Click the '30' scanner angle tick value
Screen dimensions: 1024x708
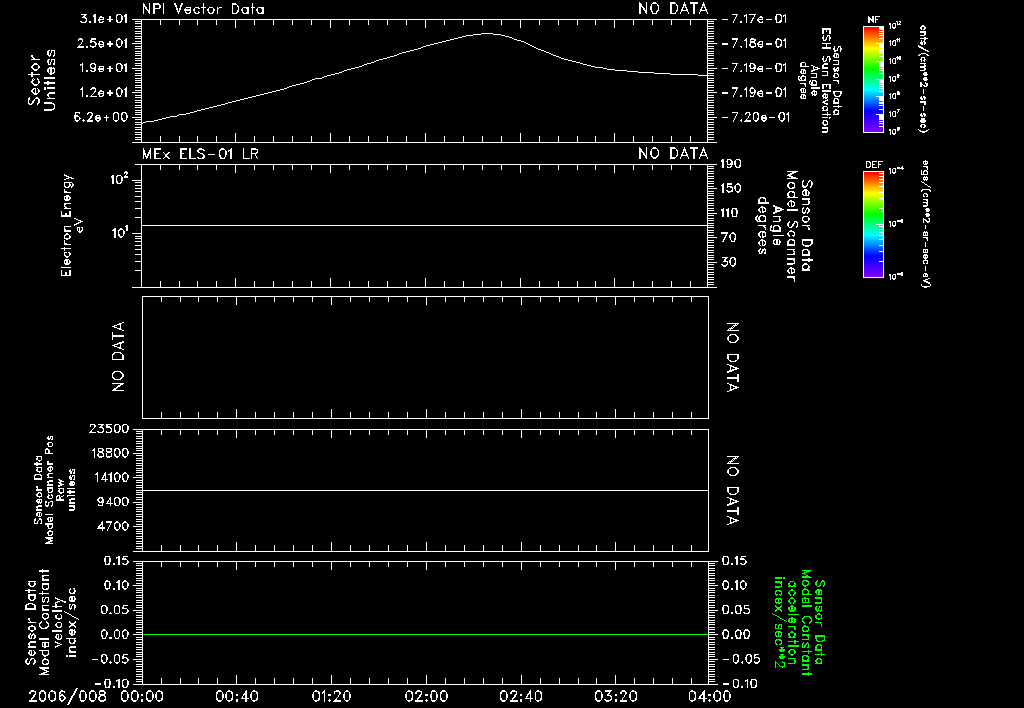click(x=728, y=262)
